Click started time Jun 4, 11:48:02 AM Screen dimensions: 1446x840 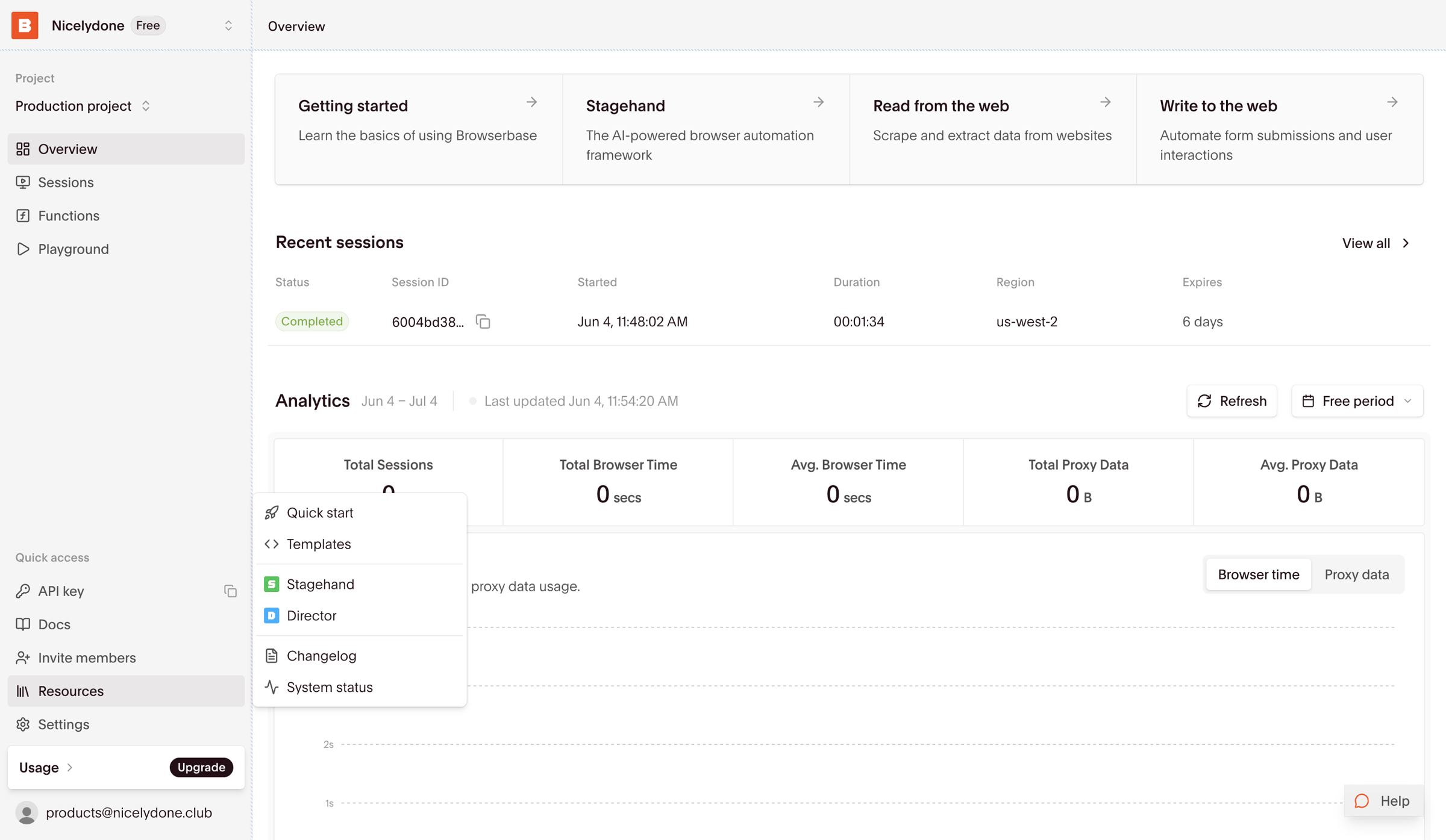pyautogui.click(x=633, y=322)
